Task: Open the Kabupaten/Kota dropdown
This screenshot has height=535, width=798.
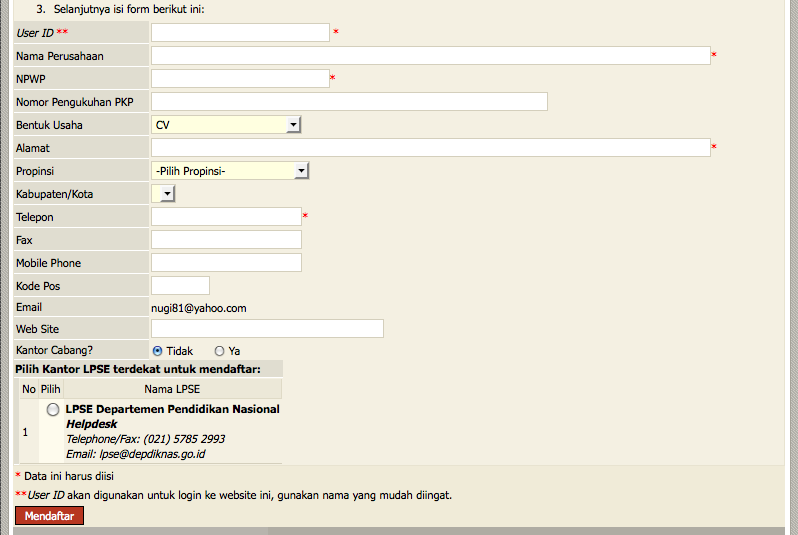Action: click(163, 194)
